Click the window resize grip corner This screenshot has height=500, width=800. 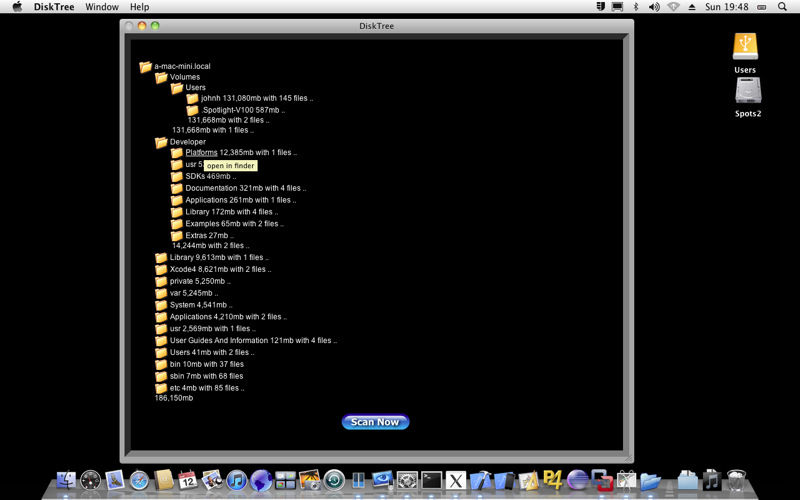coord(630,459)
